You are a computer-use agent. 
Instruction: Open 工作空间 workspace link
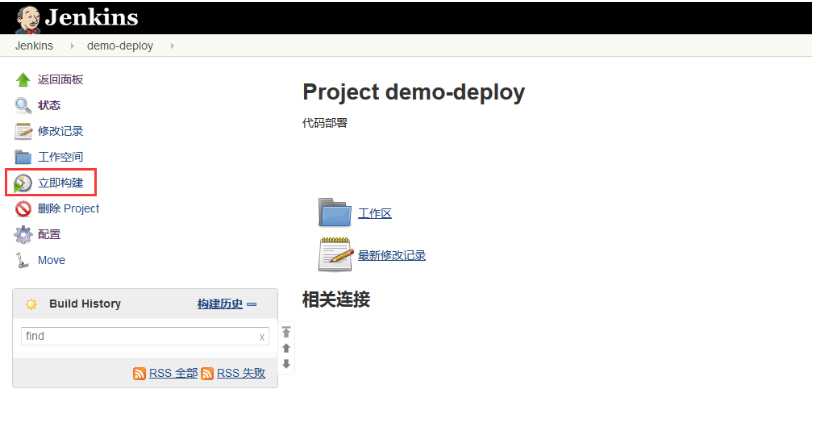(60, 157)
